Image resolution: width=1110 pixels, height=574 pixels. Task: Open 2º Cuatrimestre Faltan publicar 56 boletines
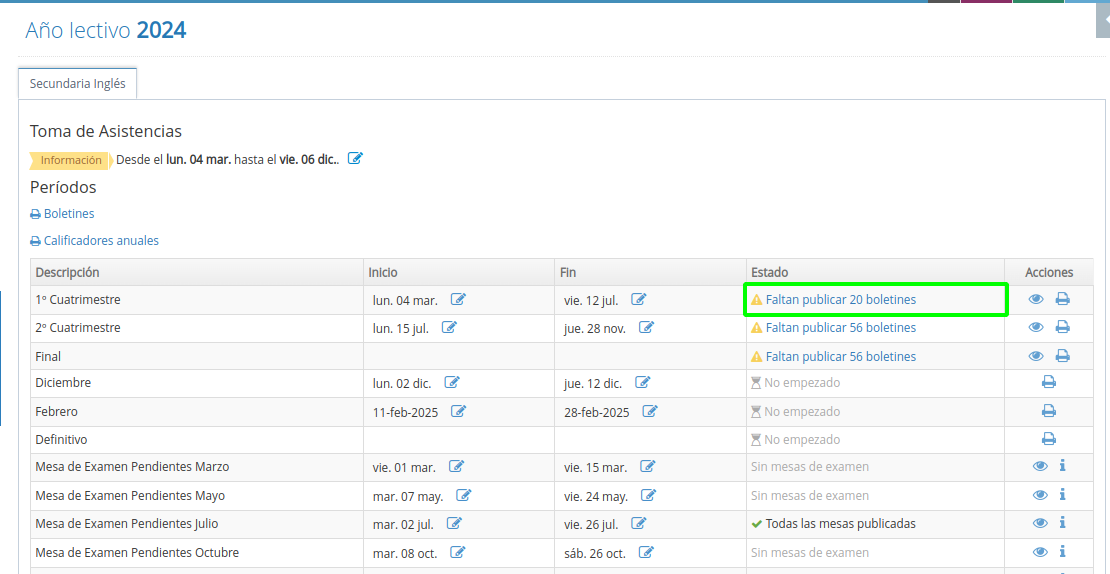point(840,328)
